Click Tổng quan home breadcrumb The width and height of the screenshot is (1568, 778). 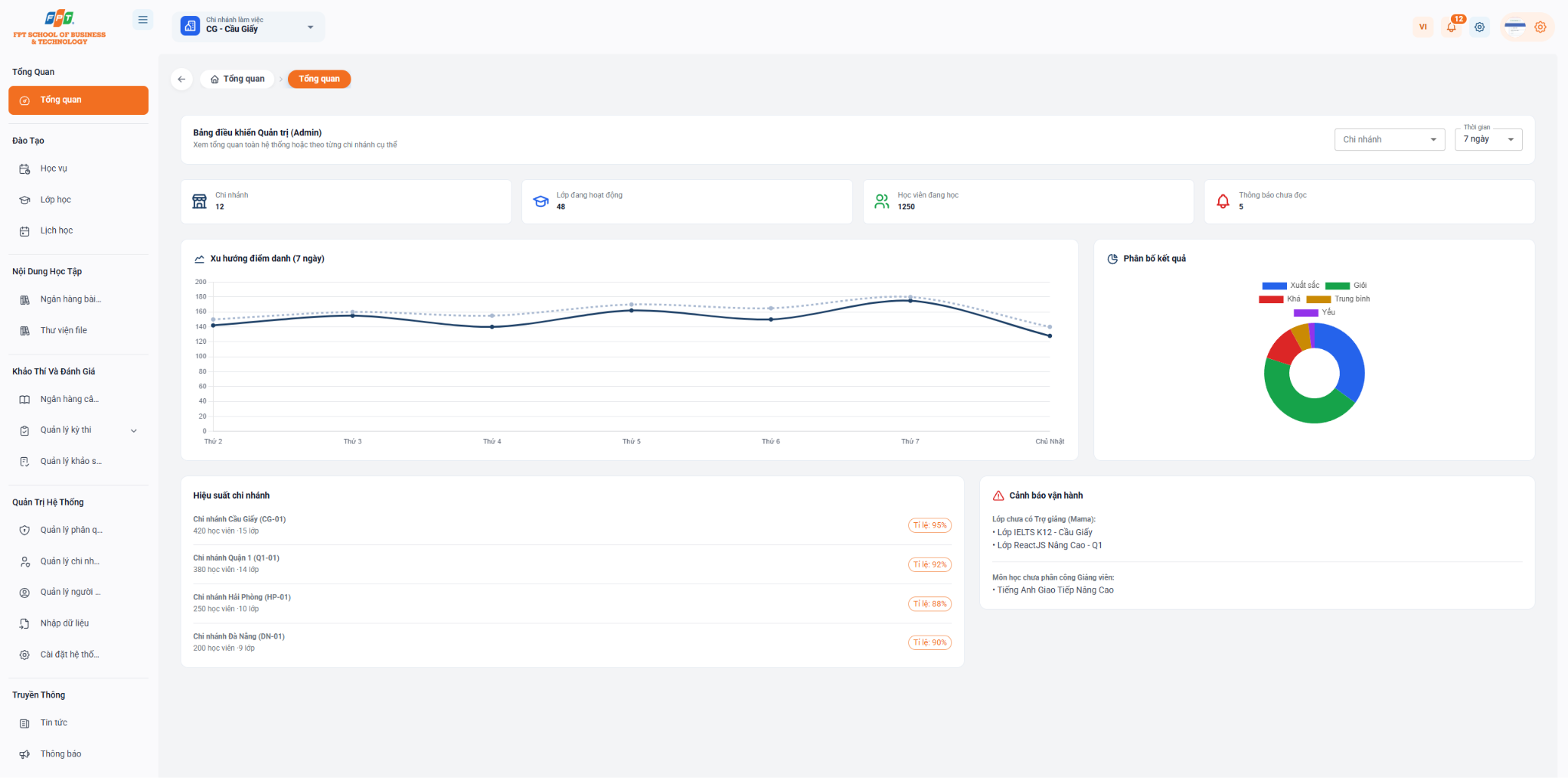(237, 79)
